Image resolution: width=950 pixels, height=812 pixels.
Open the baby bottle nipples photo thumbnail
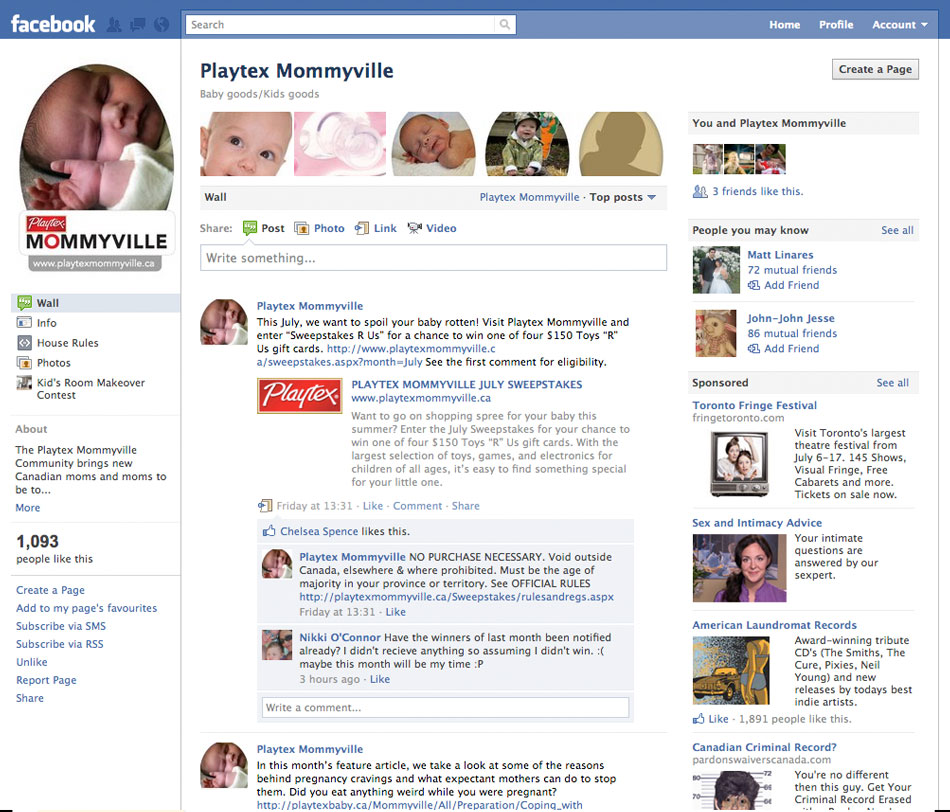point(340,144)
